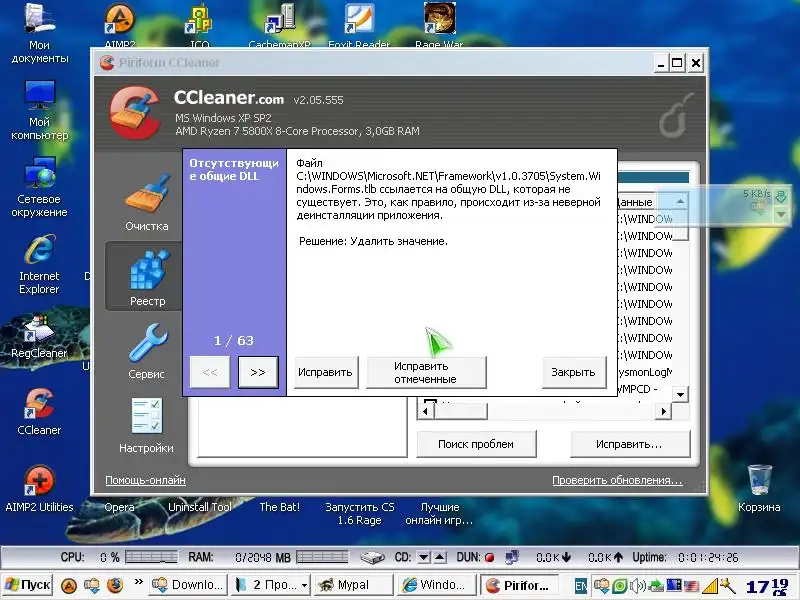The width and height of the screenshot is (800, 600).
Task: Open the CD drive dropdown arrow
Action: coord(423,557)
